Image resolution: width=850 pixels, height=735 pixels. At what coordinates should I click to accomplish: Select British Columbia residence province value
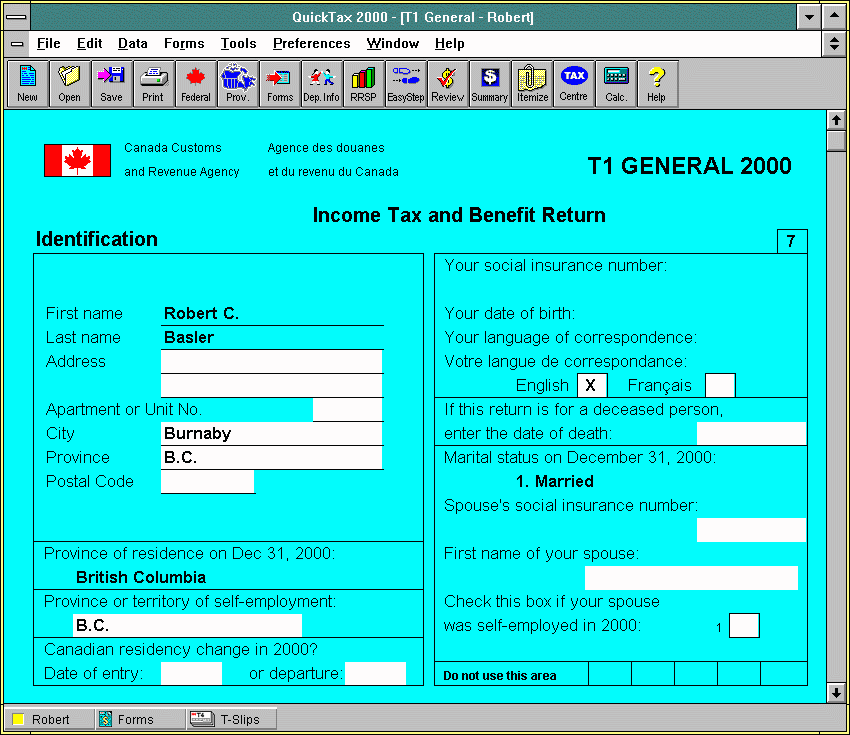point(141,577)
